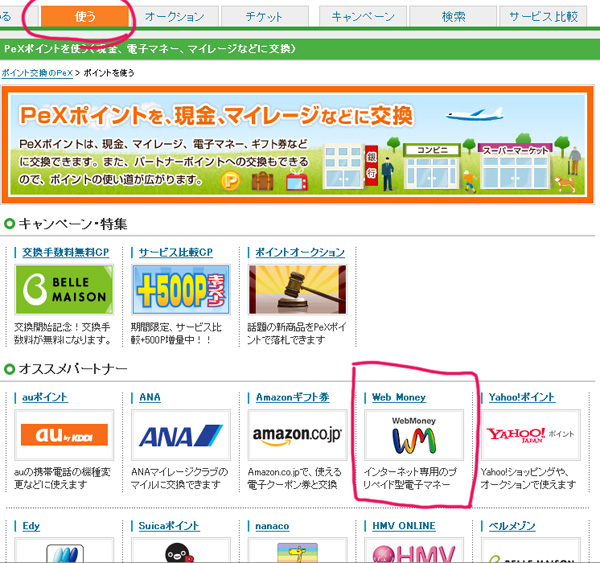Image resolution: width=600 pixels, height=563 pixels.
Task: Open the auポイント link
Action: [x=45, y=397]
